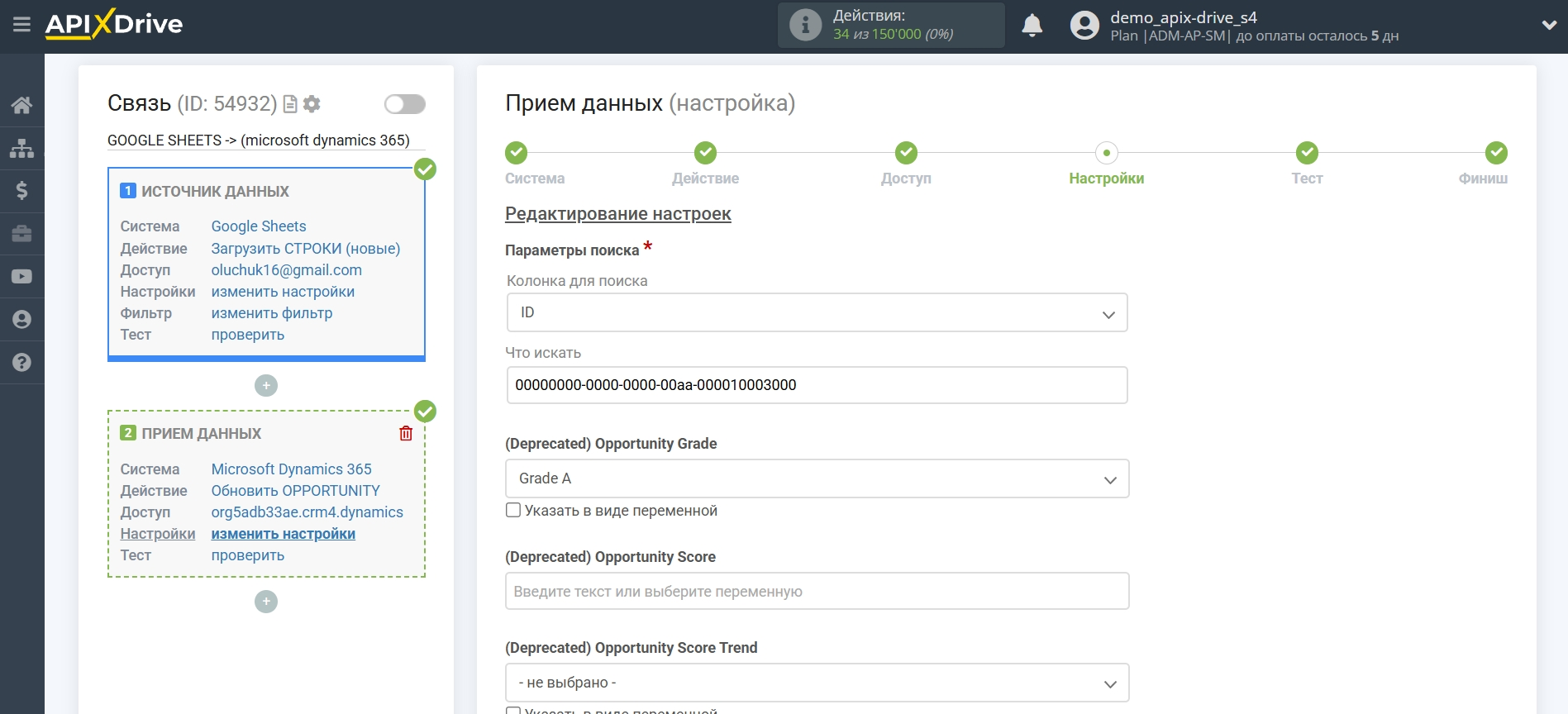1568x714 pixels.
Task: Open the org5adb33ae.crm4.dynamics access link
Action: pyautogui.click(x=307, y=512)
